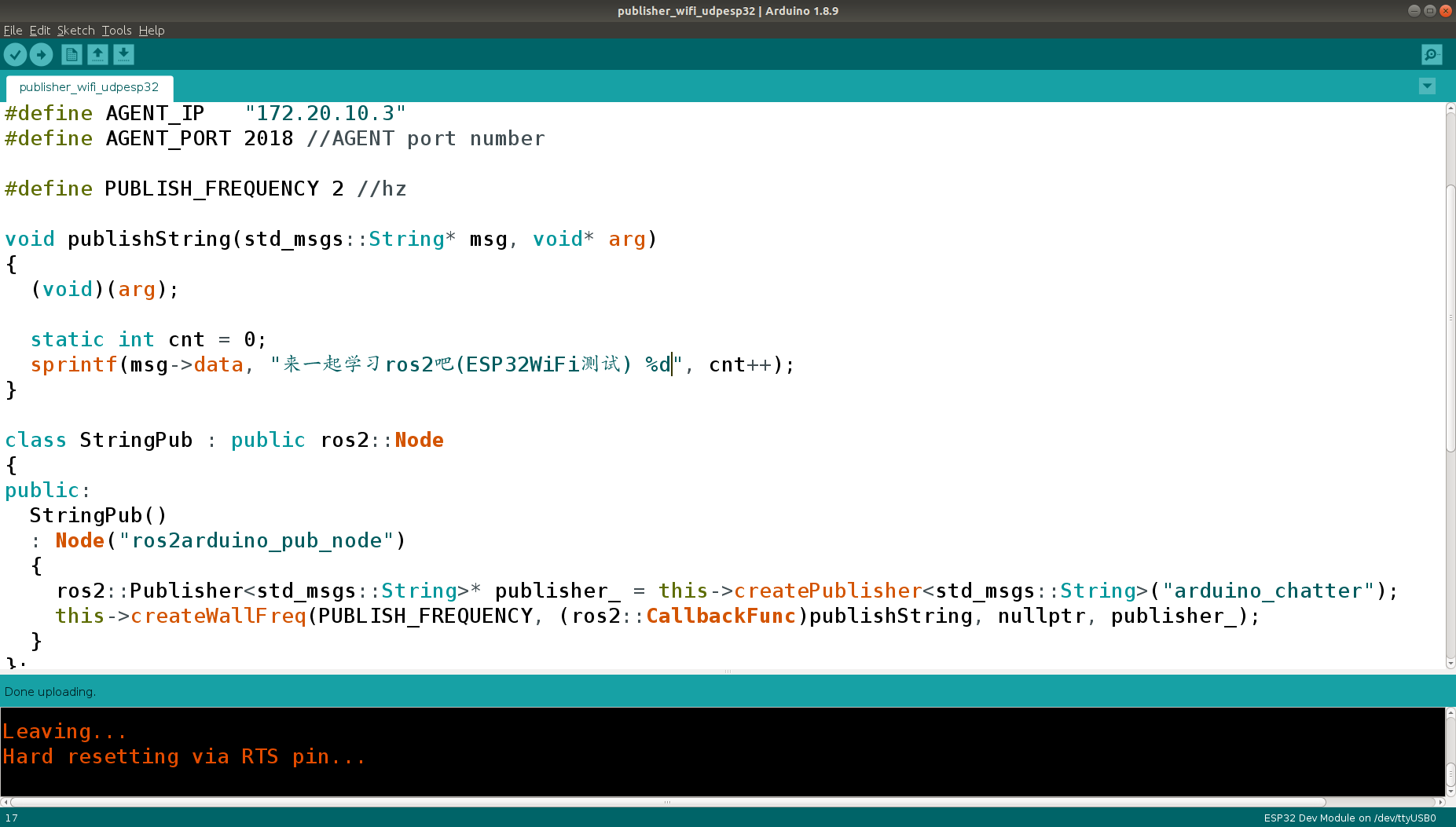Click the Upload sketch arrow icon
The width and height of the screenshot is (1456, 827).
point(42,55)
